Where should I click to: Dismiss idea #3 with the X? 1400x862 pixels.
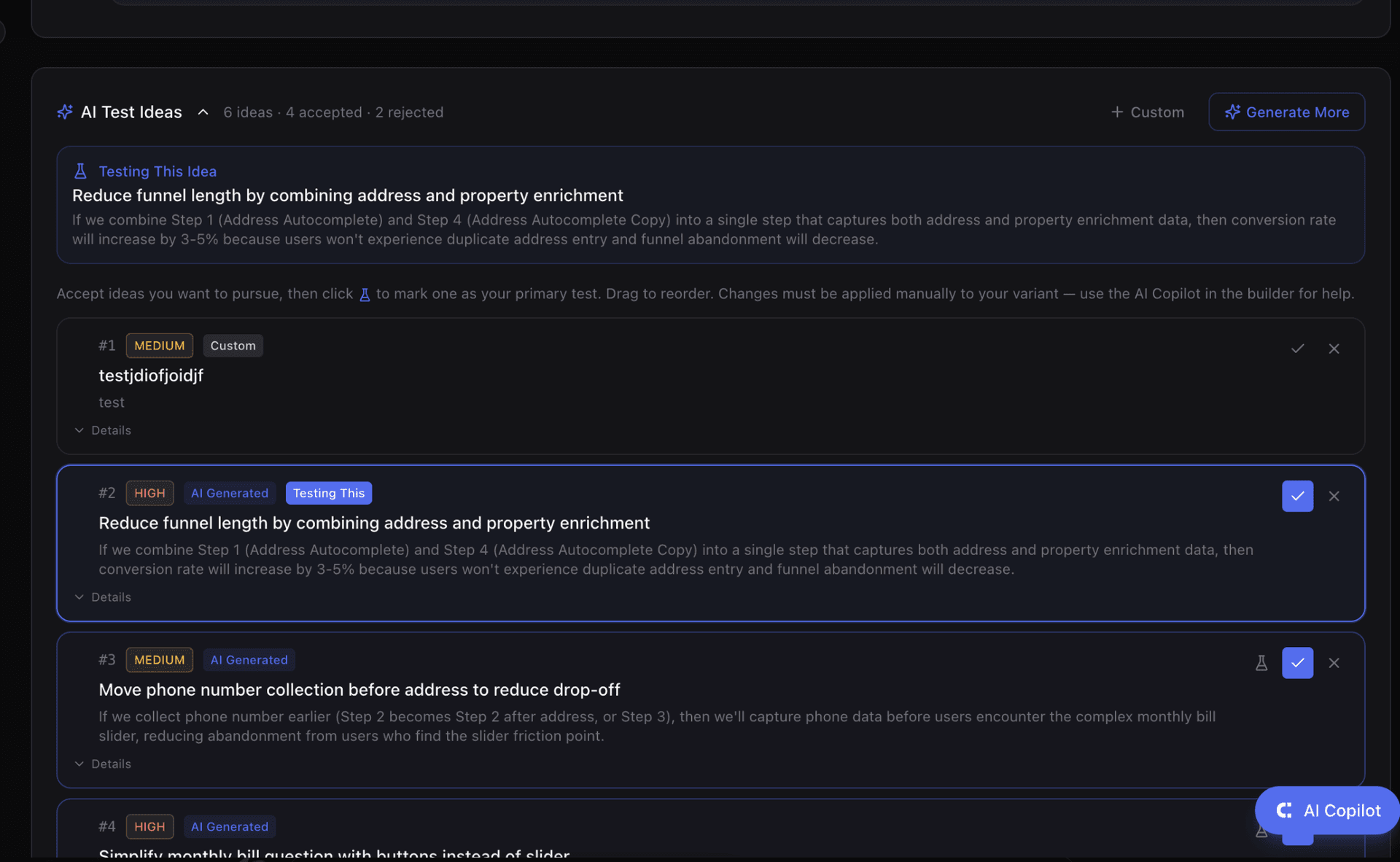click(1334, 663)
